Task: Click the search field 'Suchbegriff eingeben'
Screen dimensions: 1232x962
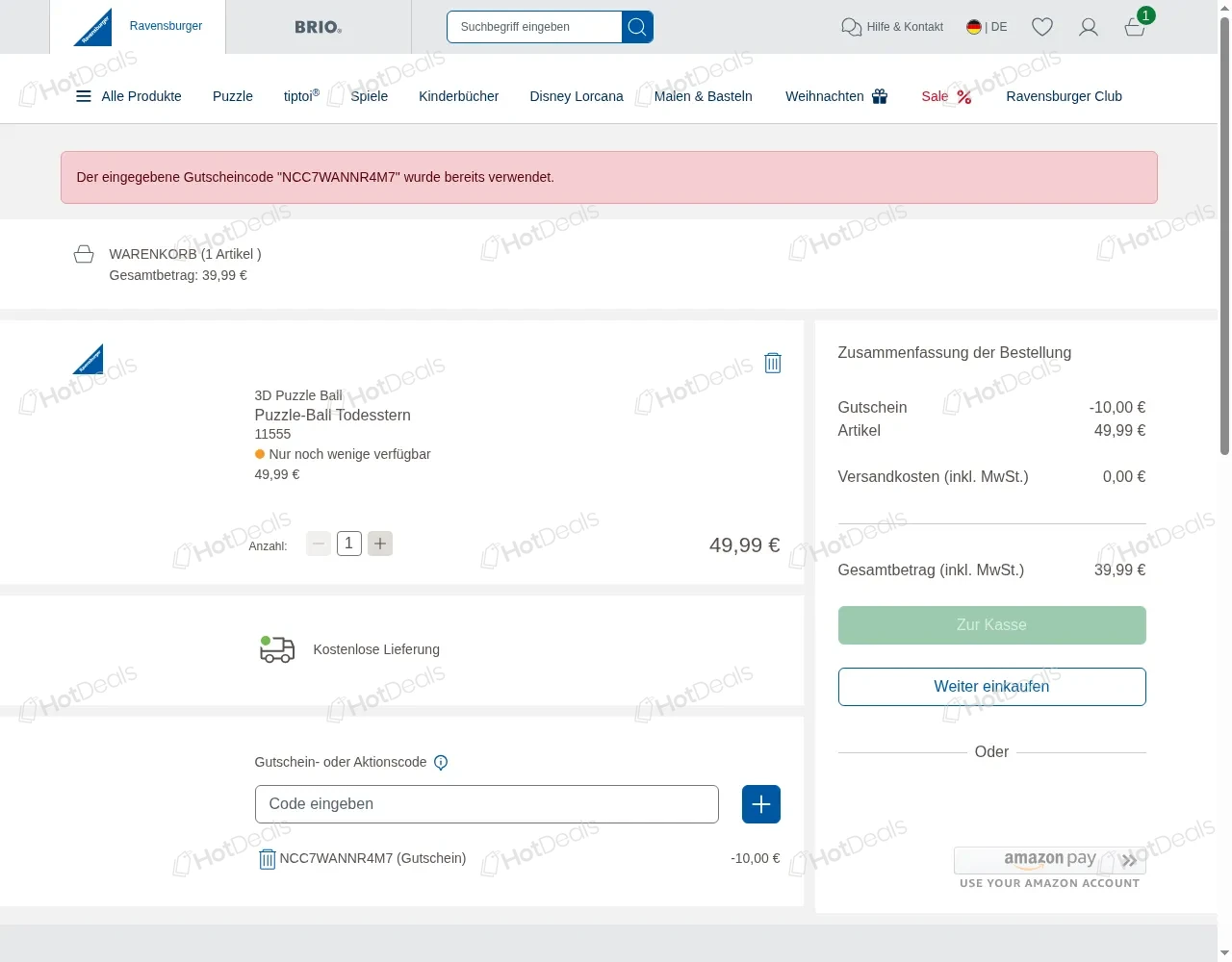Action: click(534, 27)
